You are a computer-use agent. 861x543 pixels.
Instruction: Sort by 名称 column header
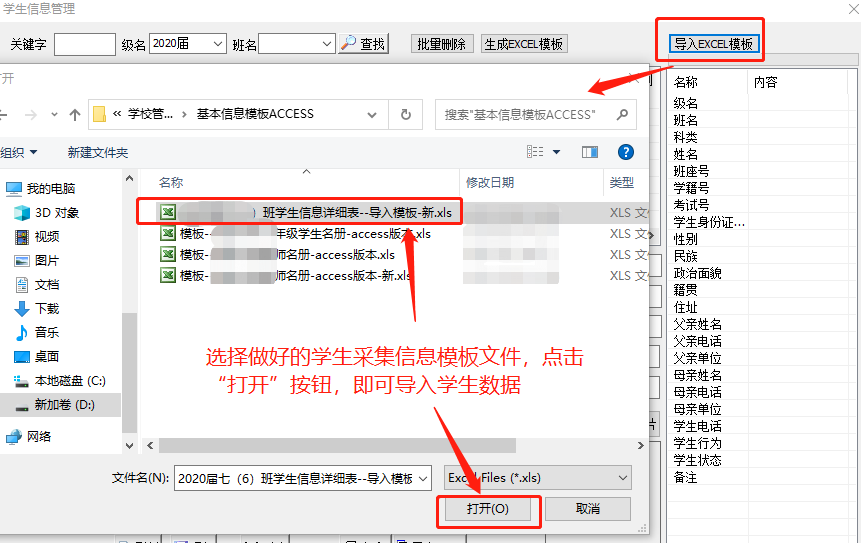click(x=171, y=182)
